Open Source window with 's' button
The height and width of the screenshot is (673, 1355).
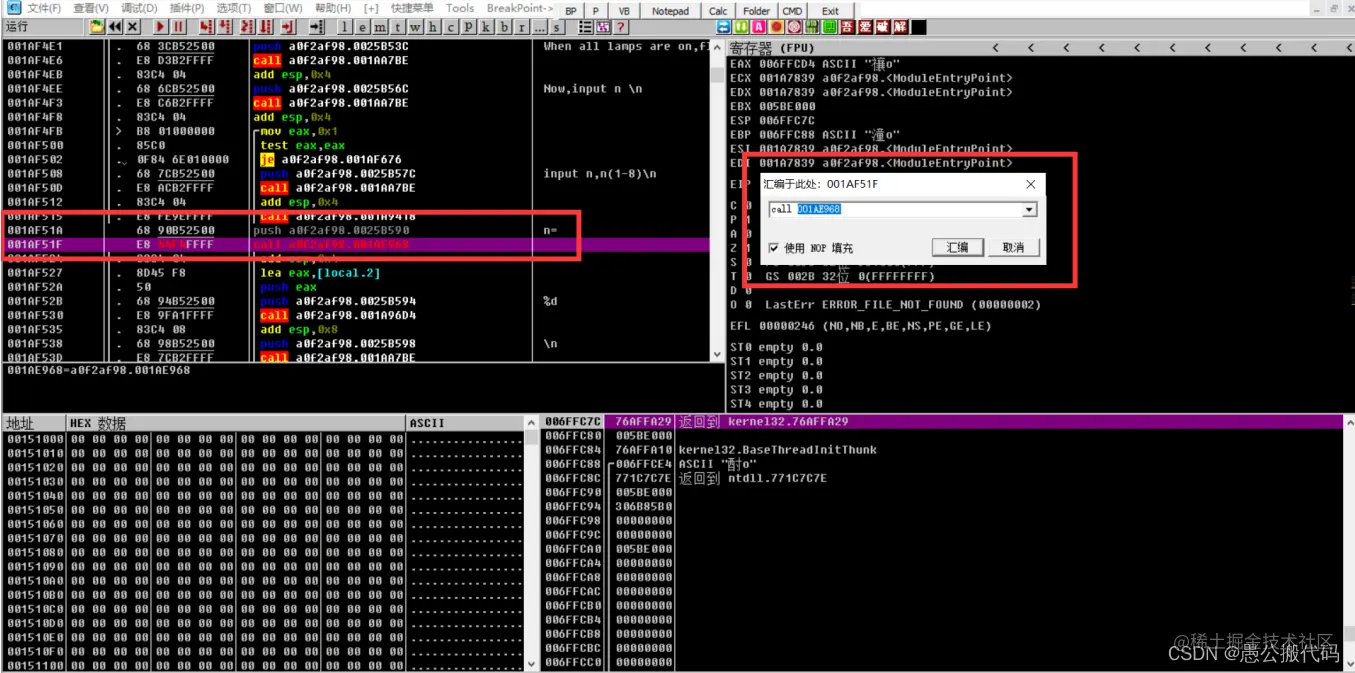pyautogui.click(x=556, y=26)
